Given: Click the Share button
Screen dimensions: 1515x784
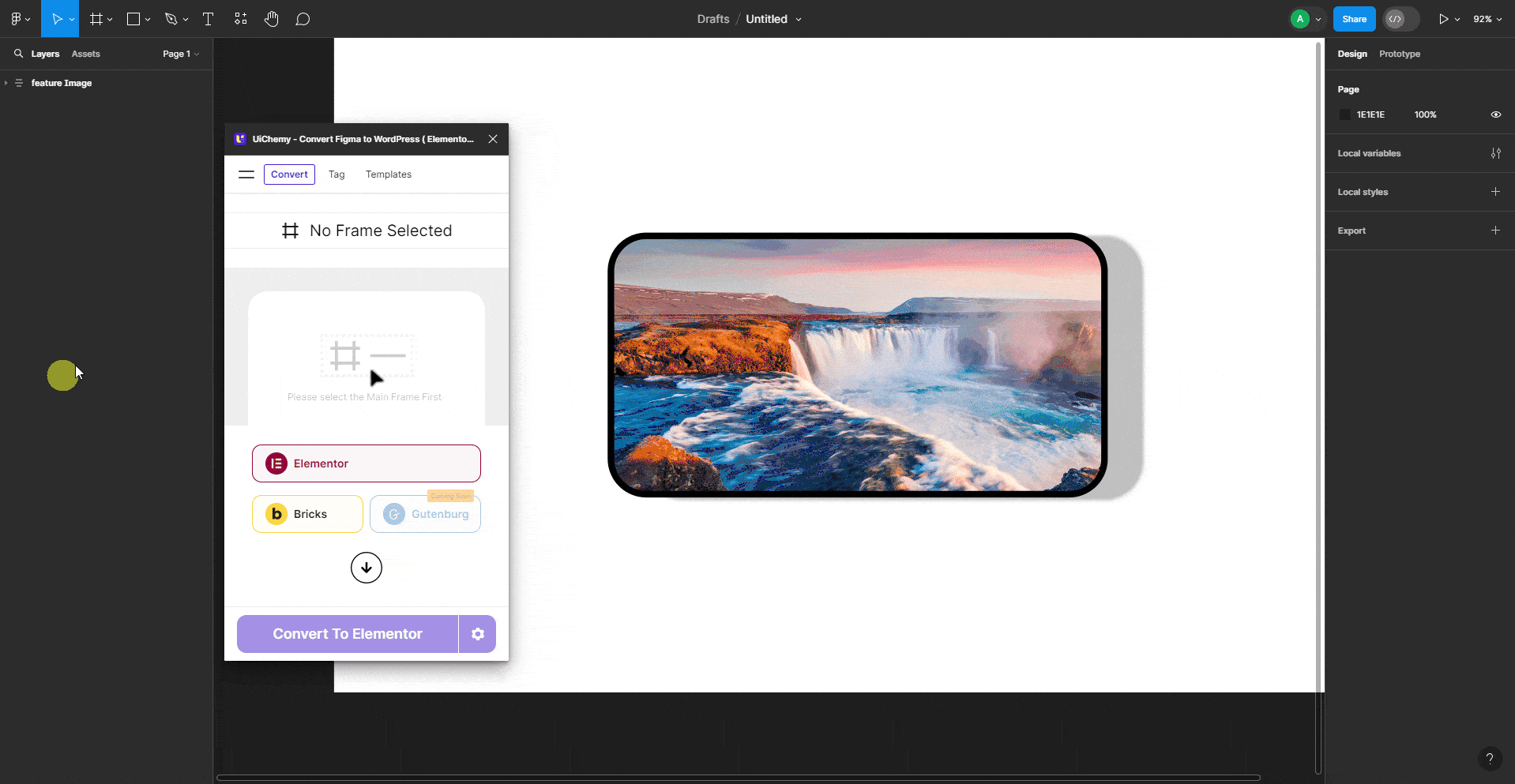Looking at the screenshot, I should click(x=1354, y=19).
